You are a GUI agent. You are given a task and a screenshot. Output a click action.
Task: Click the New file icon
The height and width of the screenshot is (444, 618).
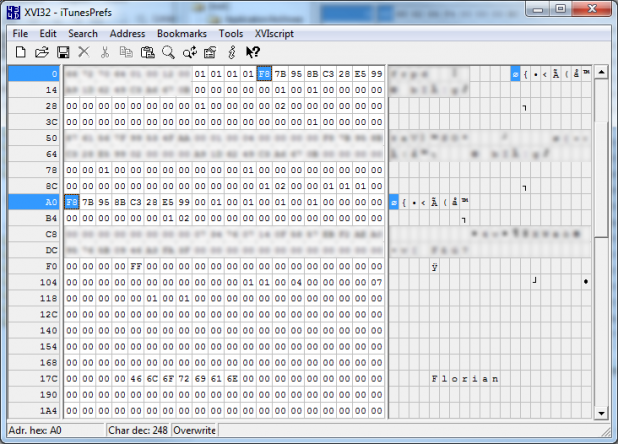[x=20, y=52]
